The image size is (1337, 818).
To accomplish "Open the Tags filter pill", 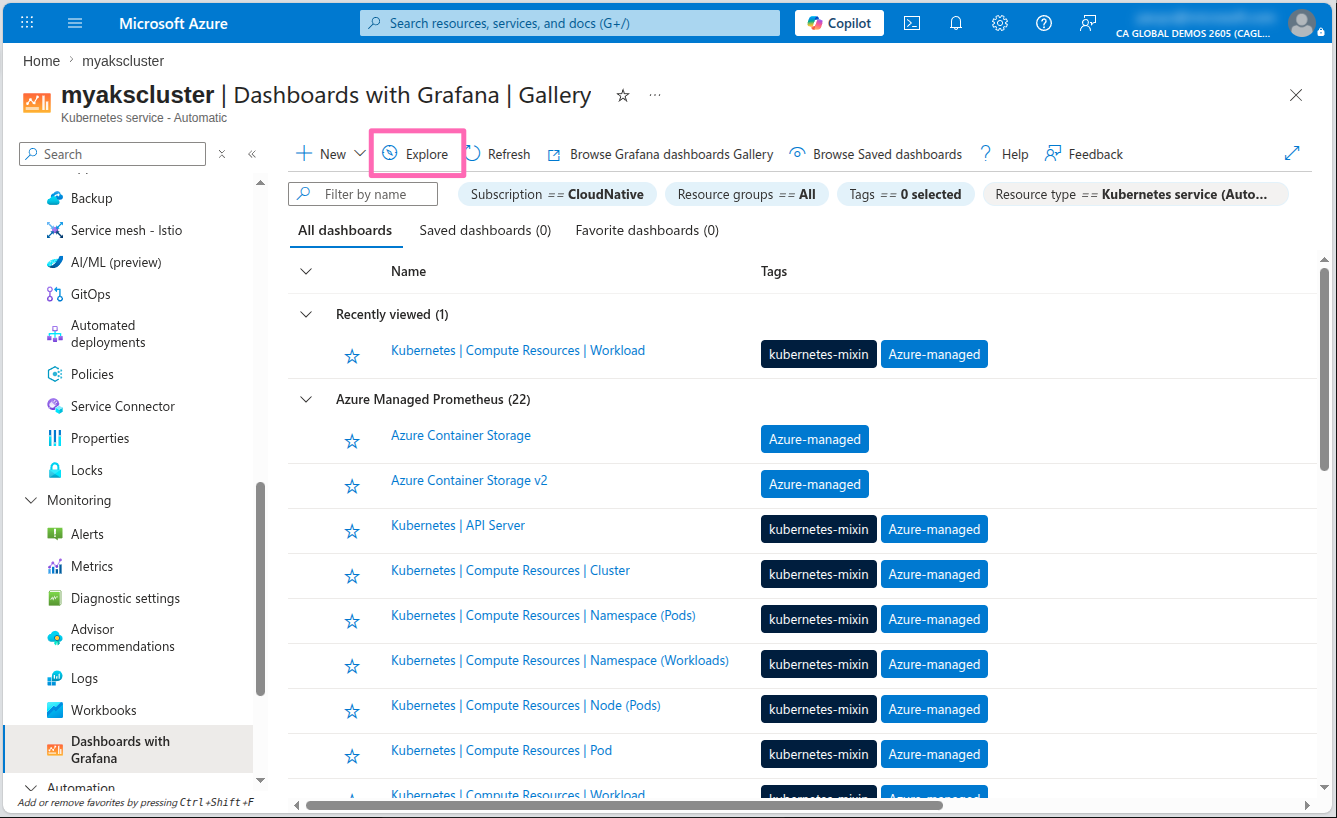I will [906, 194].
